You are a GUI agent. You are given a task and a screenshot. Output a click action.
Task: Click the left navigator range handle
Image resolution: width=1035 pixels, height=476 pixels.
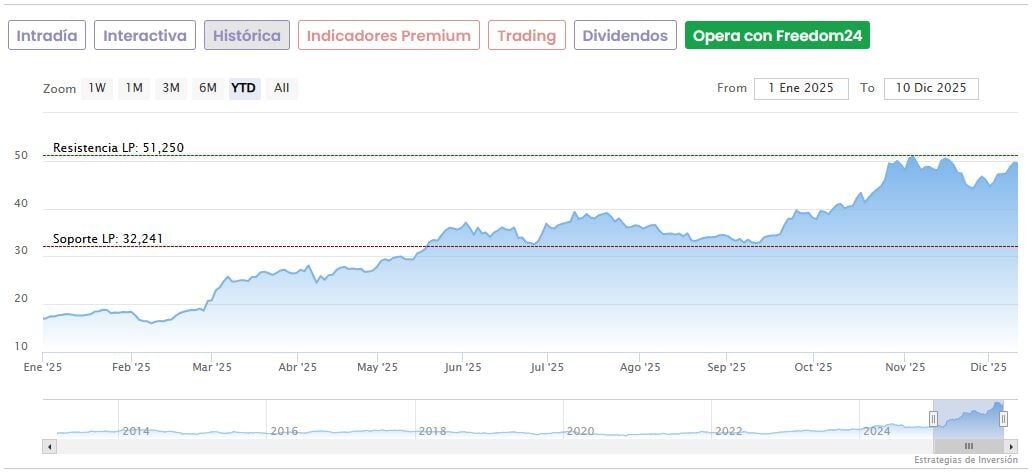pos(934,419)
